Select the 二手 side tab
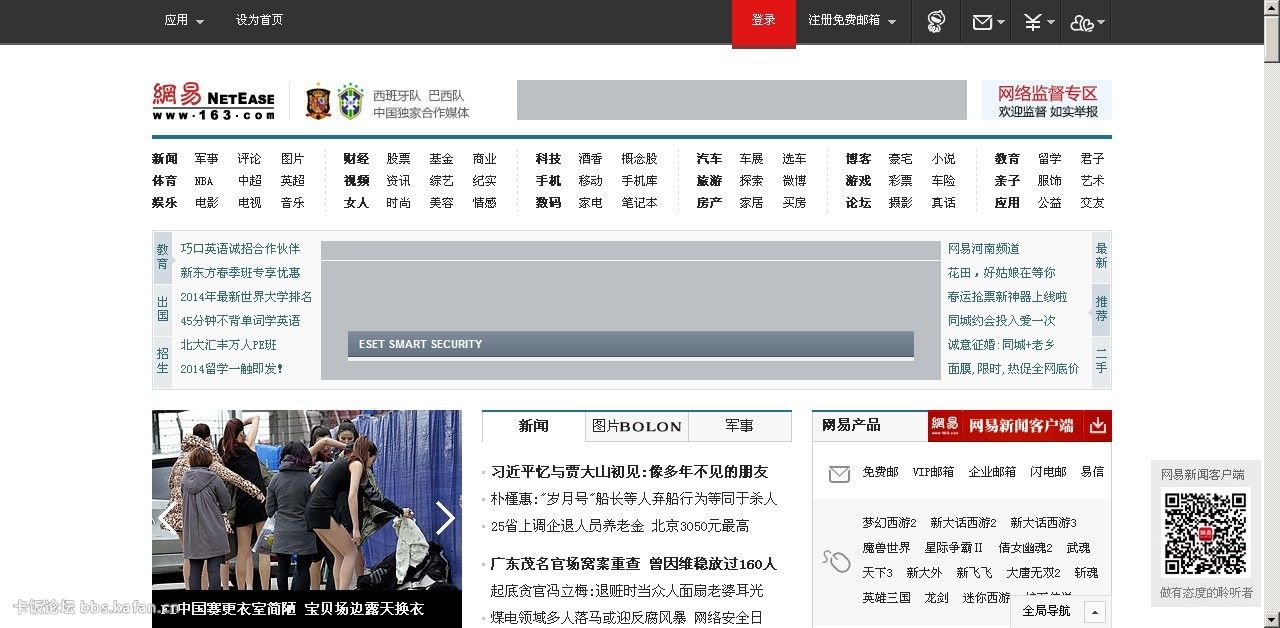Image resolution: width=1280 pixels, height=628 pixels. 1101,361
